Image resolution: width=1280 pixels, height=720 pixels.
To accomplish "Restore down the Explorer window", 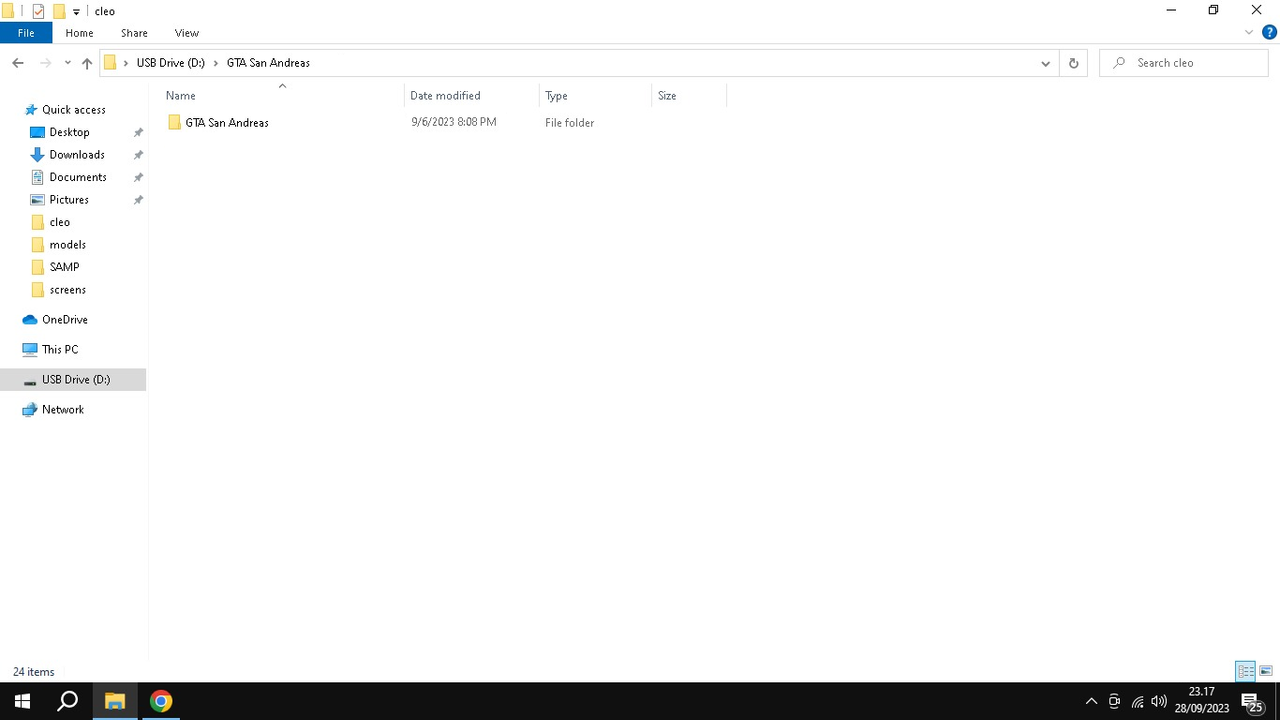I will point(1213,10).
